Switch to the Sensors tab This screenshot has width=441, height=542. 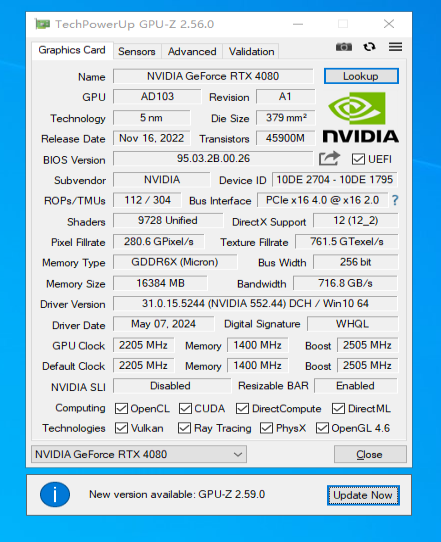coord(137,52)
